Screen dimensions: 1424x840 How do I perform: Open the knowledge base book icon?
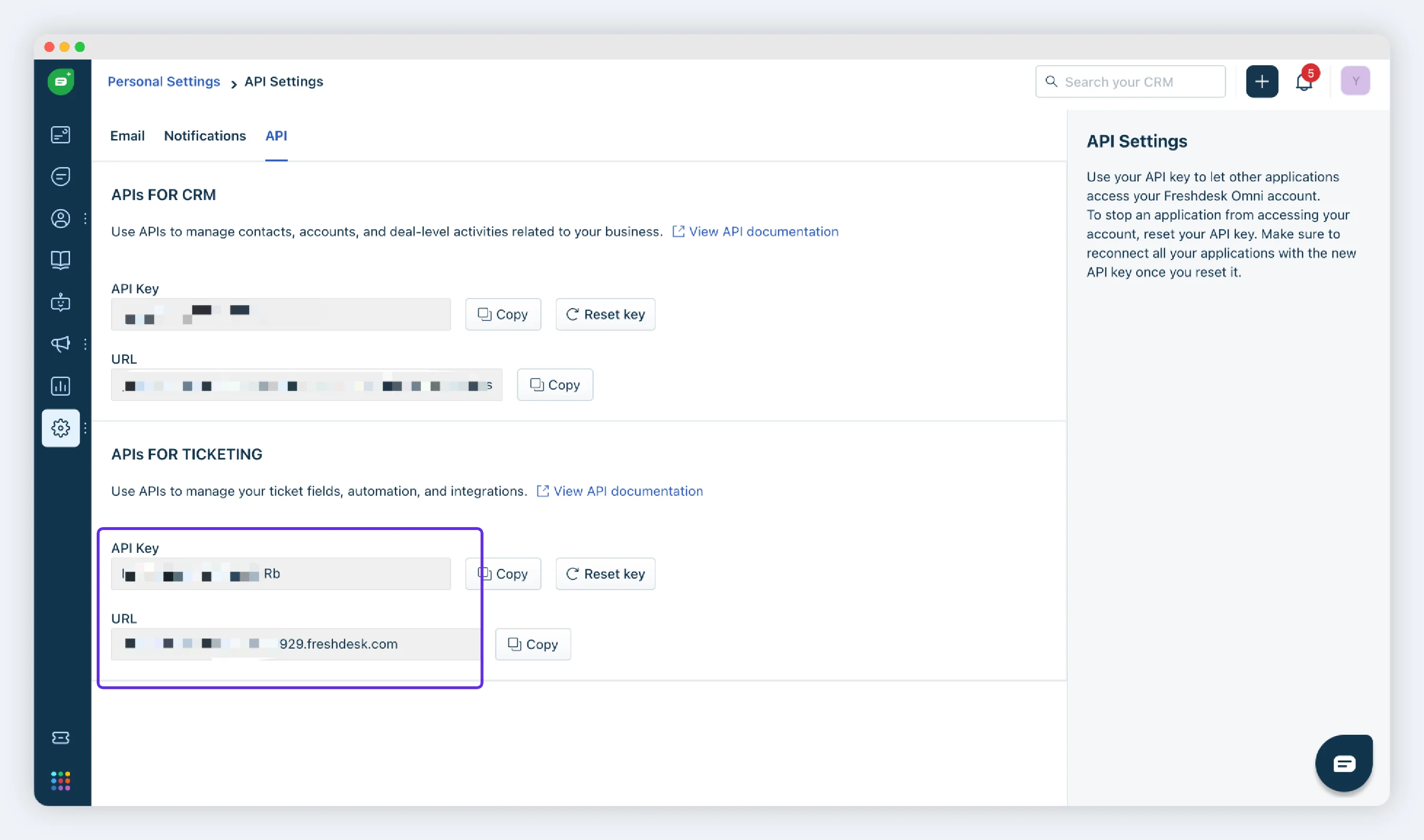[61, 260]
